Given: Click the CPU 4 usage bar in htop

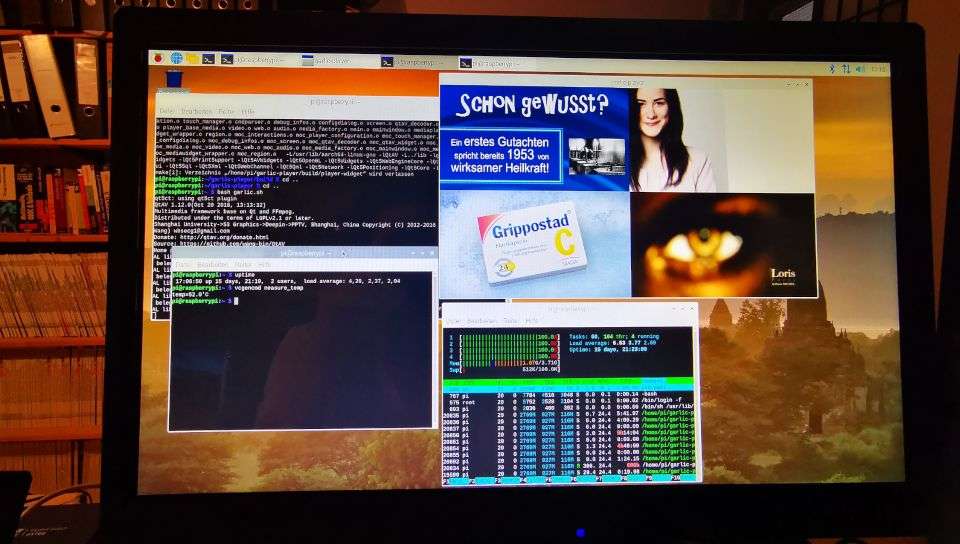Looking at the screenshot, I should 504,356.
